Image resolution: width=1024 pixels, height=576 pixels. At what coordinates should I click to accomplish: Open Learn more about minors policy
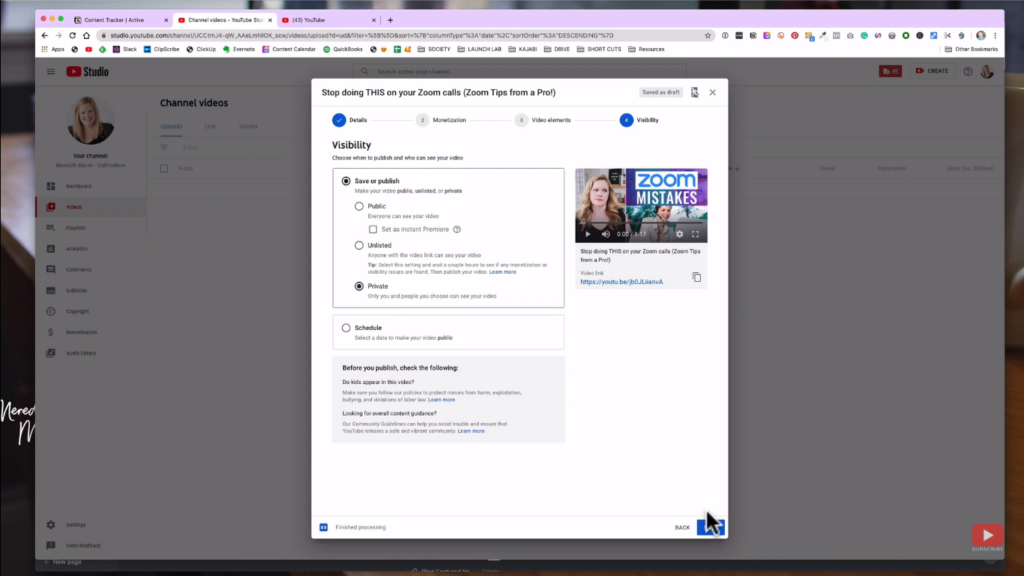[x=441, y=400]
